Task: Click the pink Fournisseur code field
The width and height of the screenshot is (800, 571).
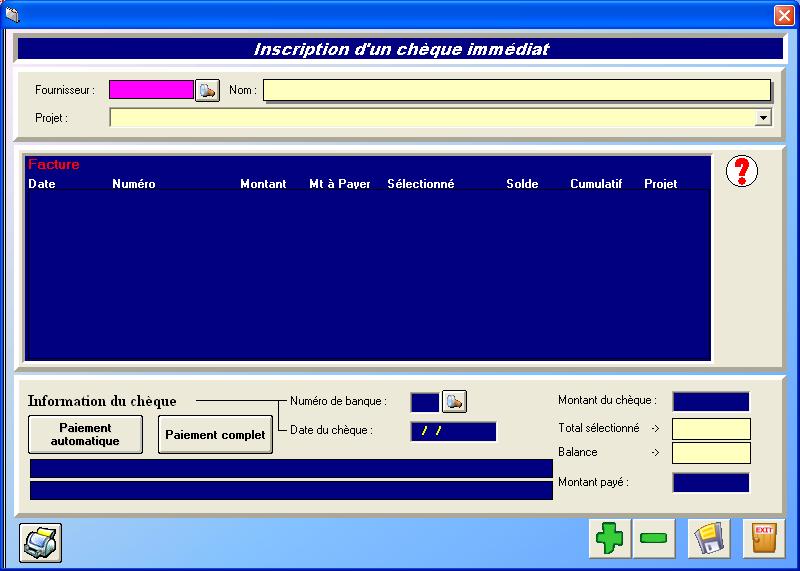Action: (x=151, y=90)
